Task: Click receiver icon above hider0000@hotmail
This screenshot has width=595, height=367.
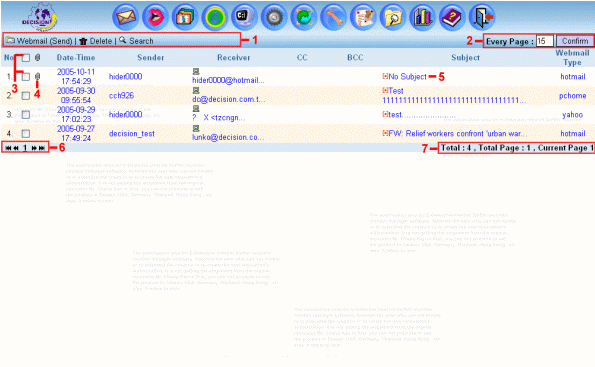Action: pyautogui.click(x=196, y=71)
